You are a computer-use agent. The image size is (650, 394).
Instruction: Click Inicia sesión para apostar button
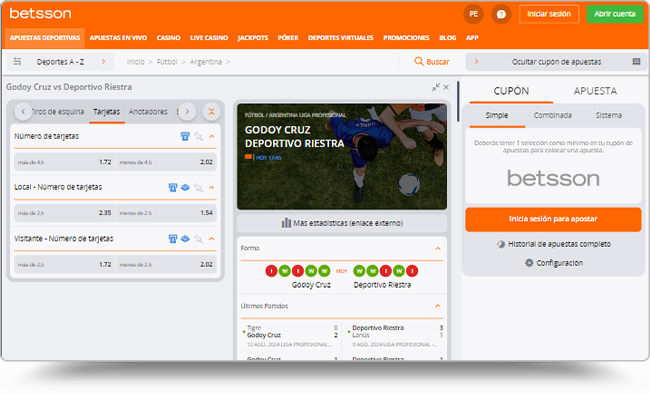coord(553,219)
